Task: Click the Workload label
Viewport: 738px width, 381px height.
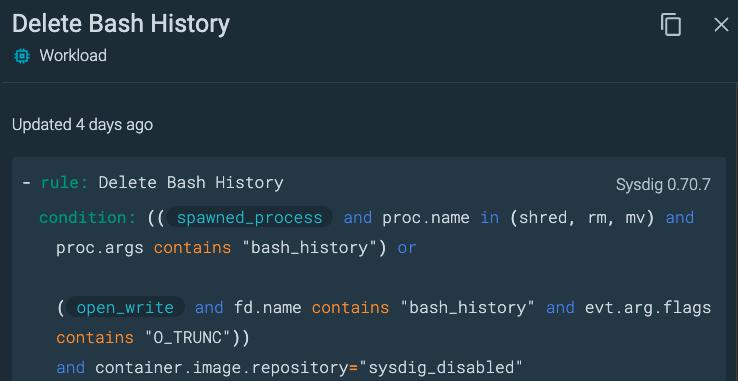Action: [73, 56]
